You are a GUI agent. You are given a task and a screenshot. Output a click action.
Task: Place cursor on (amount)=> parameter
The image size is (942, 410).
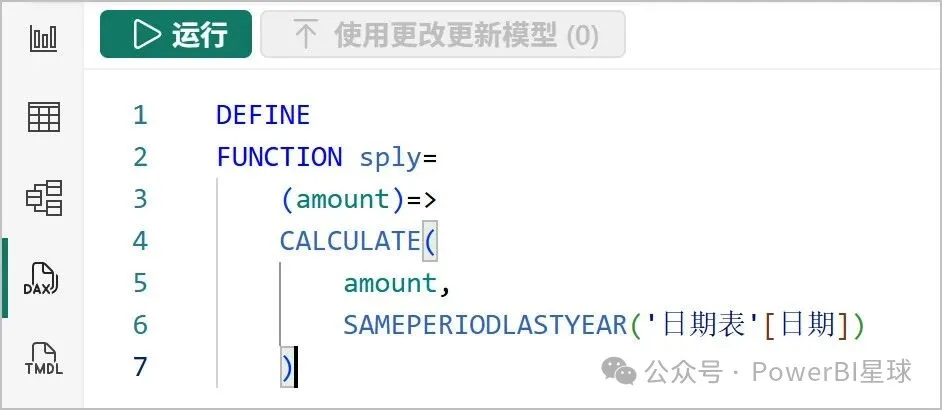point(358,199)
